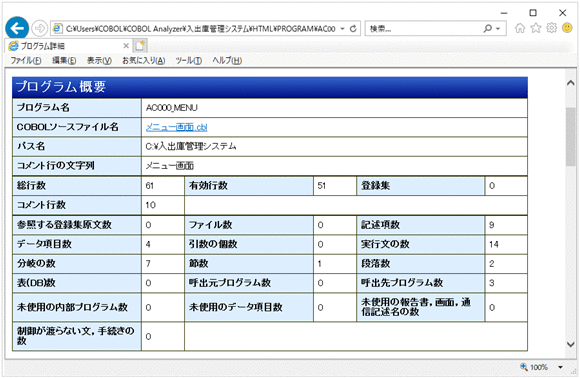
Task: Click the value 14 for 実行文の数
Action: 494,244
